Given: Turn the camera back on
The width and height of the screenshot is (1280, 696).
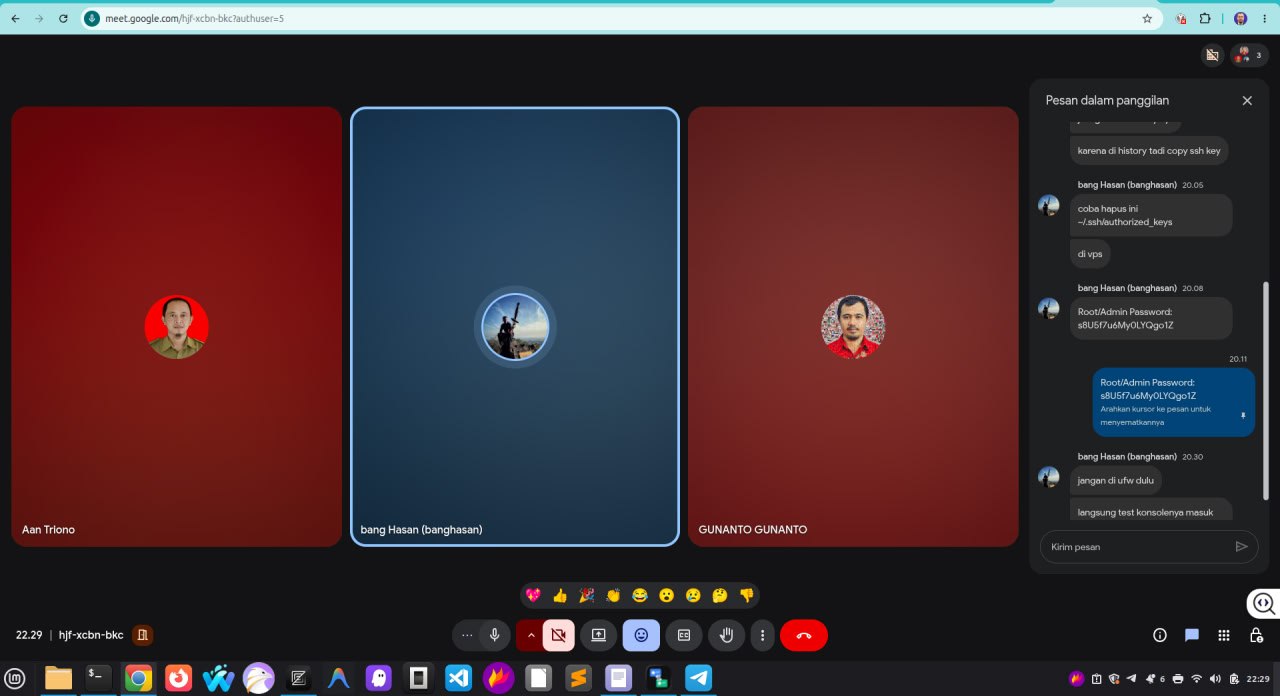Looking at the screenshot, I should (x=559, y=635).
